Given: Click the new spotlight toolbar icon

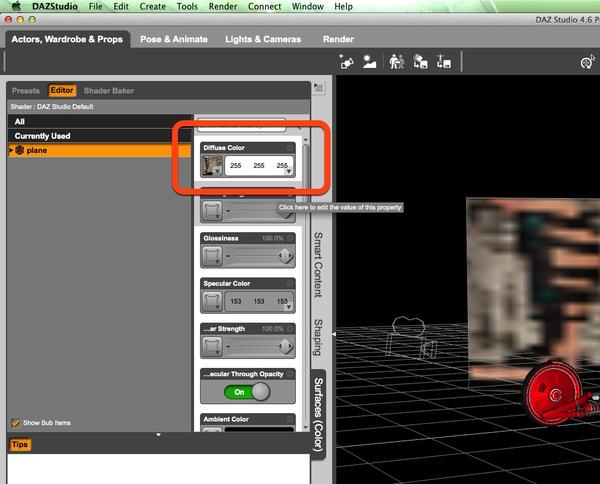Looking at the screenshot, I should [346, 62].
